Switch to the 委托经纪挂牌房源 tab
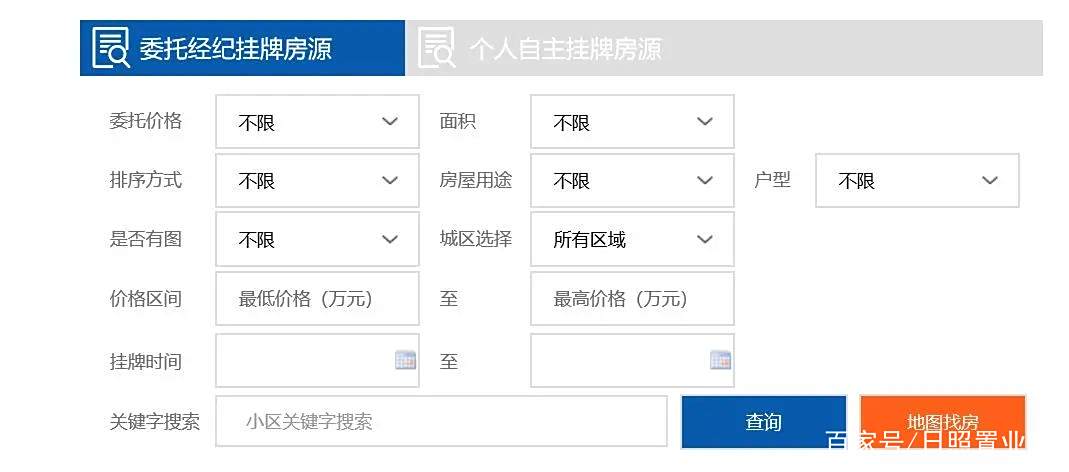This screenshot has width=1069, height=472. pos(243,48)
